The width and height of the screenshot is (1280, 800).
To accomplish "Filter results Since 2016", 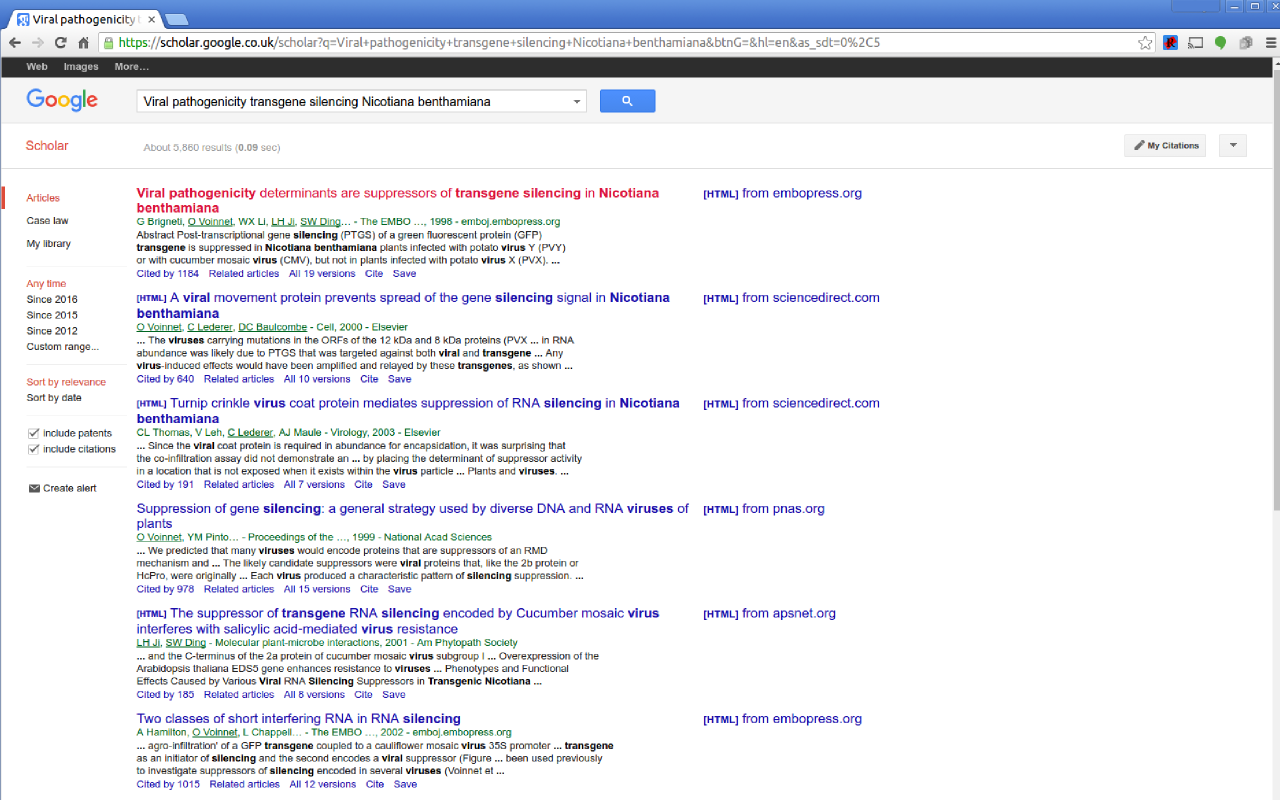I will pos(52,300).
